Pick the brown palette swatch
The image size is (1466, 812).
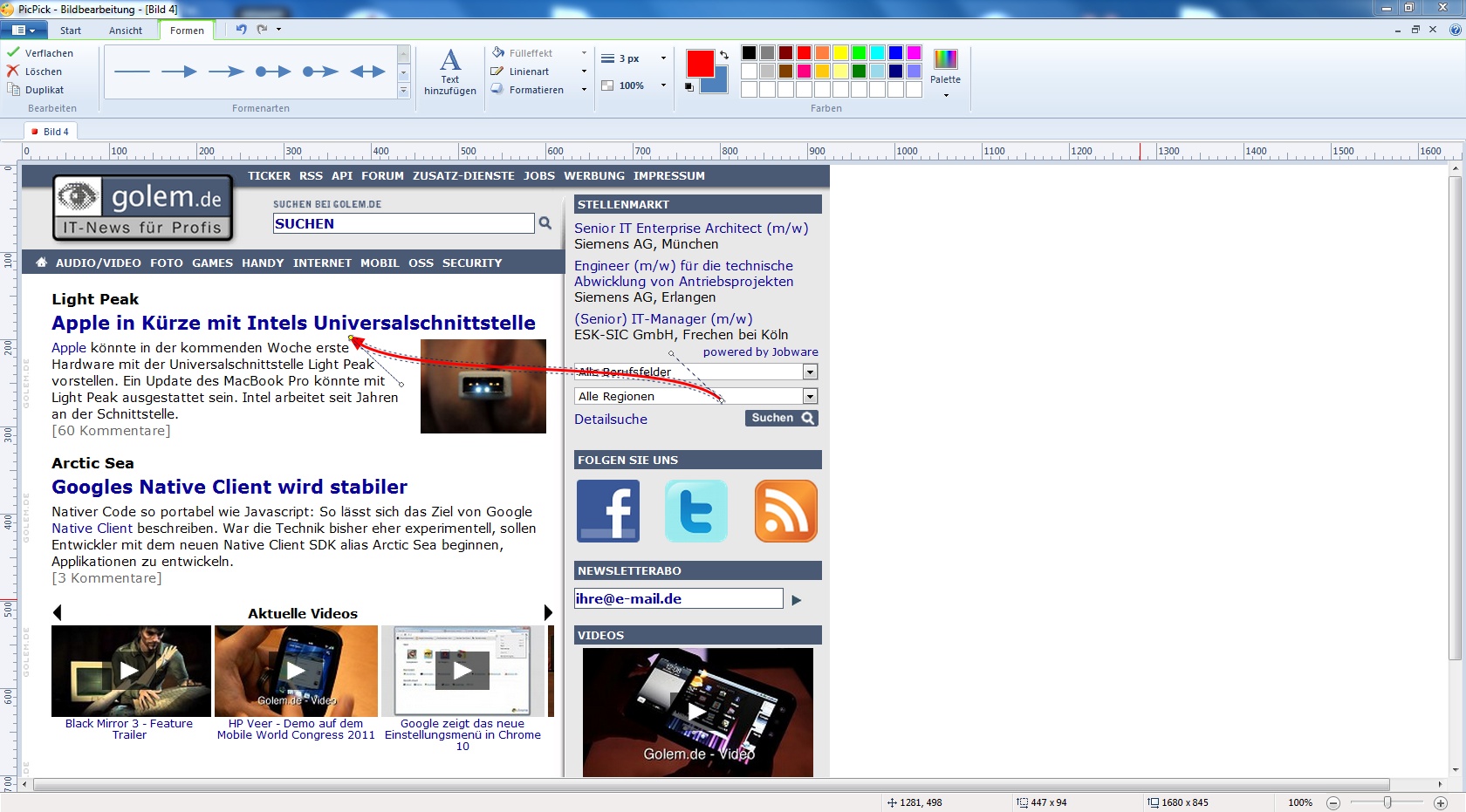click(x=785, y=72)
